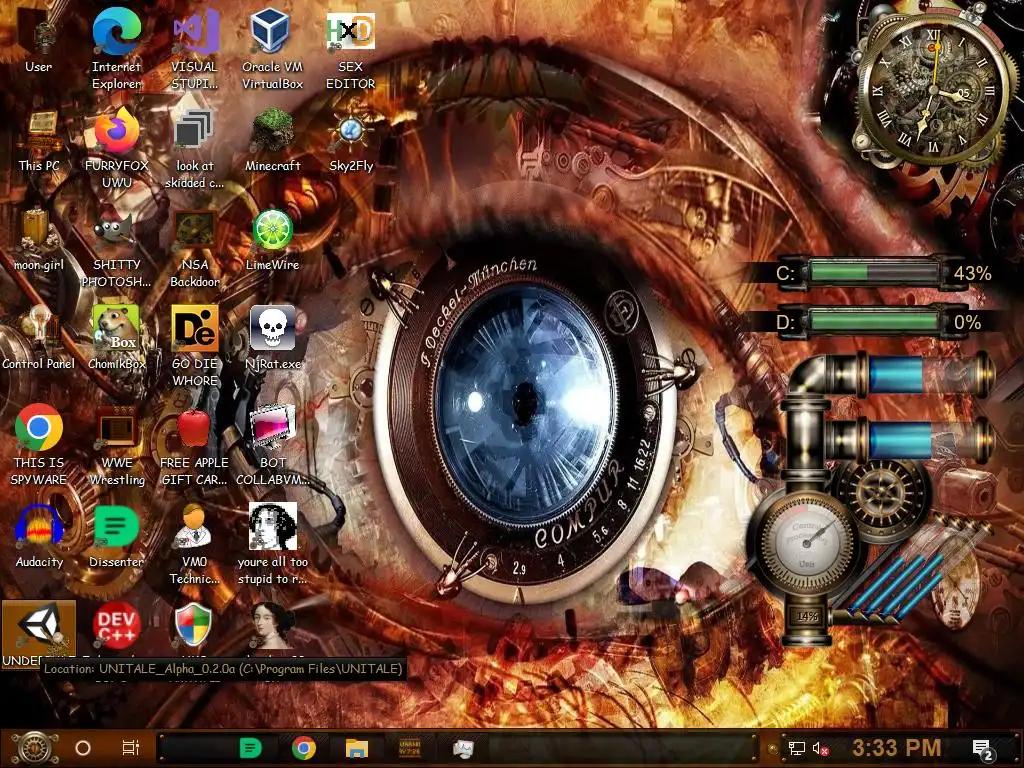The image size is (1024, 768).
Task: Select the Sky2Fly desktop icon
Action: pyautogui.click(x=351, y=140)
